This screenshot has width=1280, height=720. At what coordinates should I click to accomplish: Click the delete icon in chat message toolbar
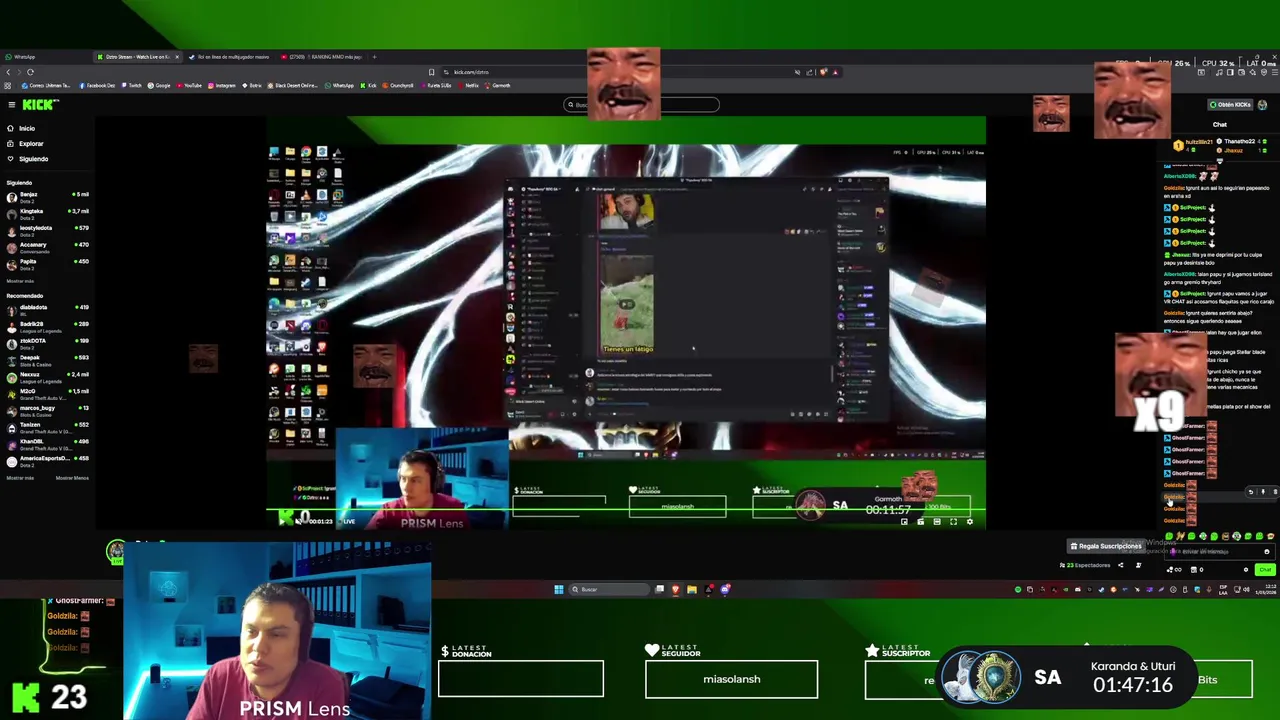click(x=1275, y=491)
